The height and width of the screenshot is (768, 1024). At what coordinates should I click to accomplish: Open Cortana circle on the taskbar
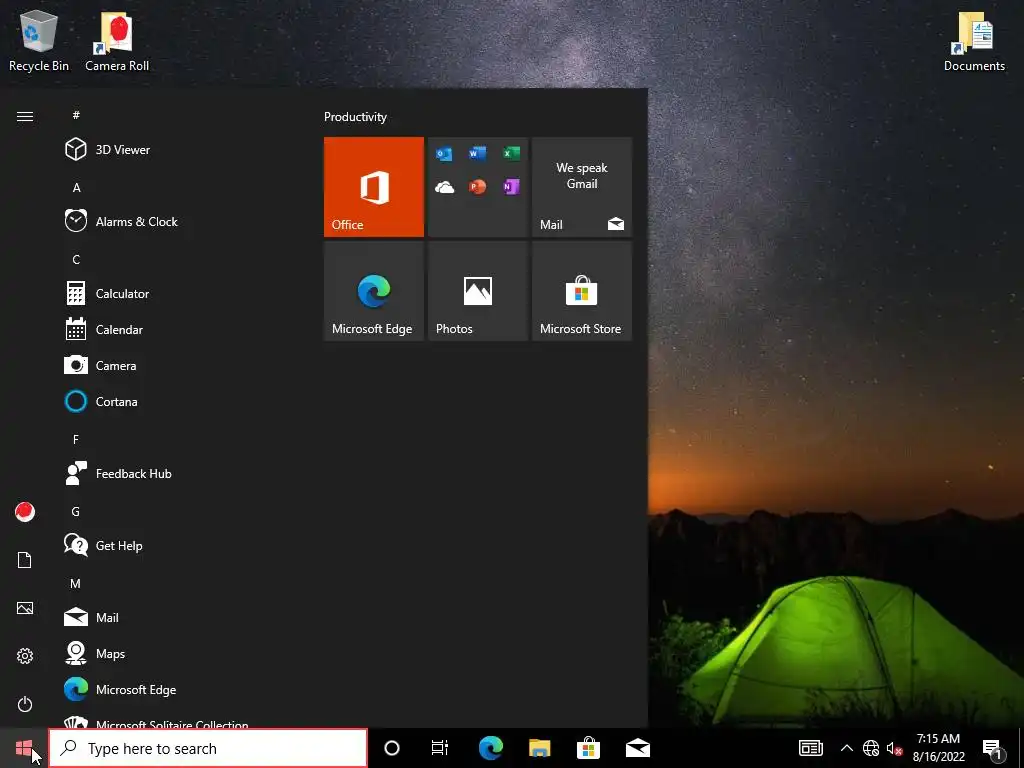point(392,748)
